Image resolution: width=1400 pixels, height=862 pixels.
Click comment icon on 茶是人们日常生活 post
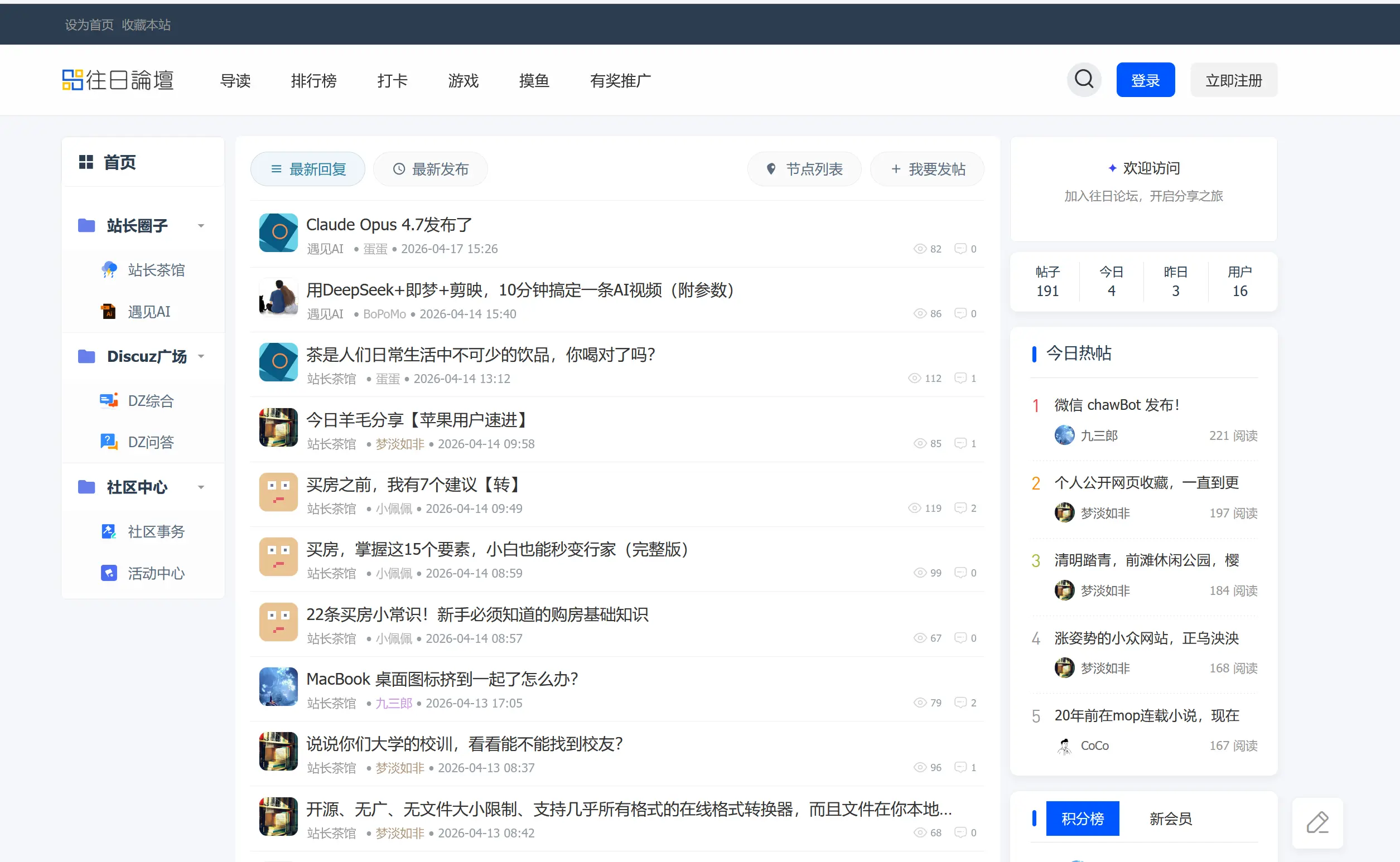pos(961,378)
